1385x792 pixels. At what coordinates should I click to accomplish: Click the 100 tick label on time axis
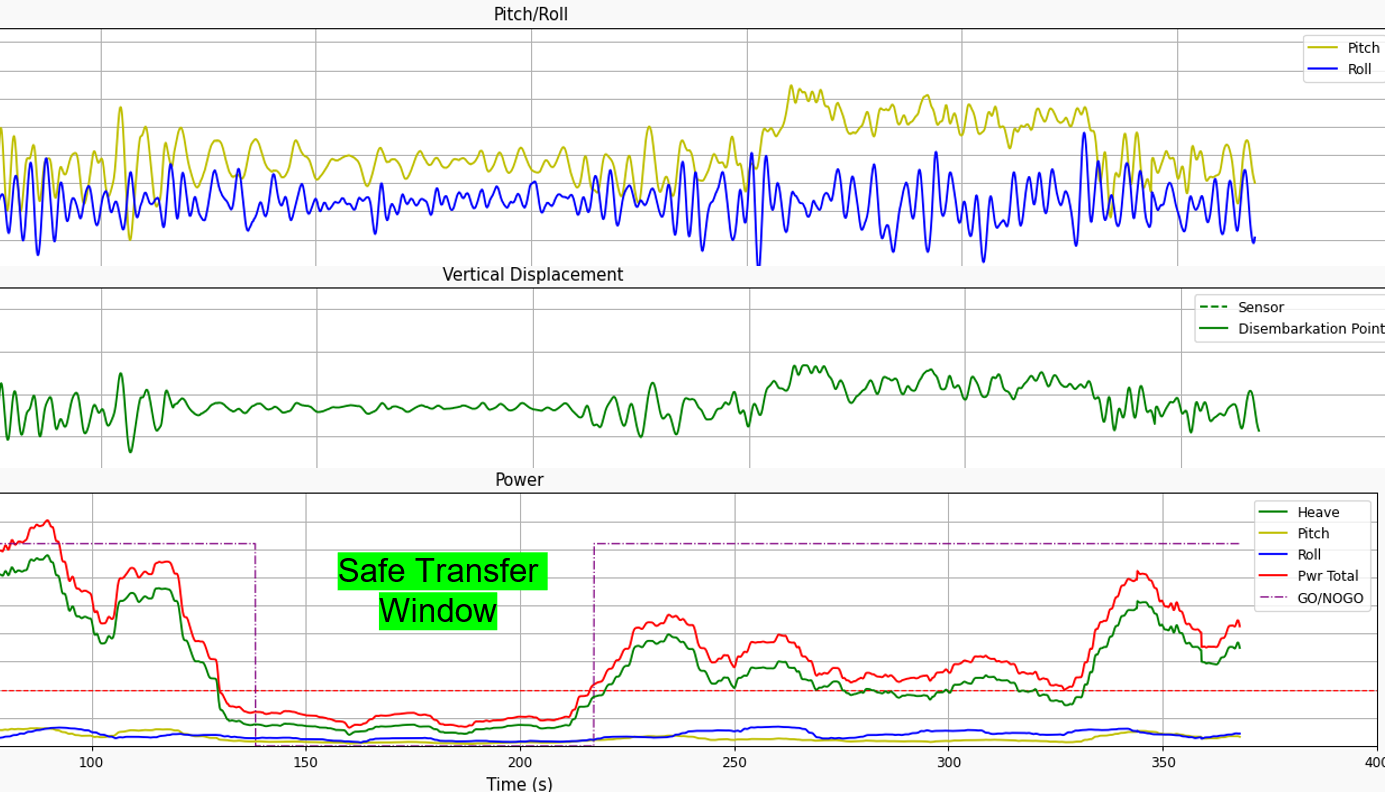point(92,762)
